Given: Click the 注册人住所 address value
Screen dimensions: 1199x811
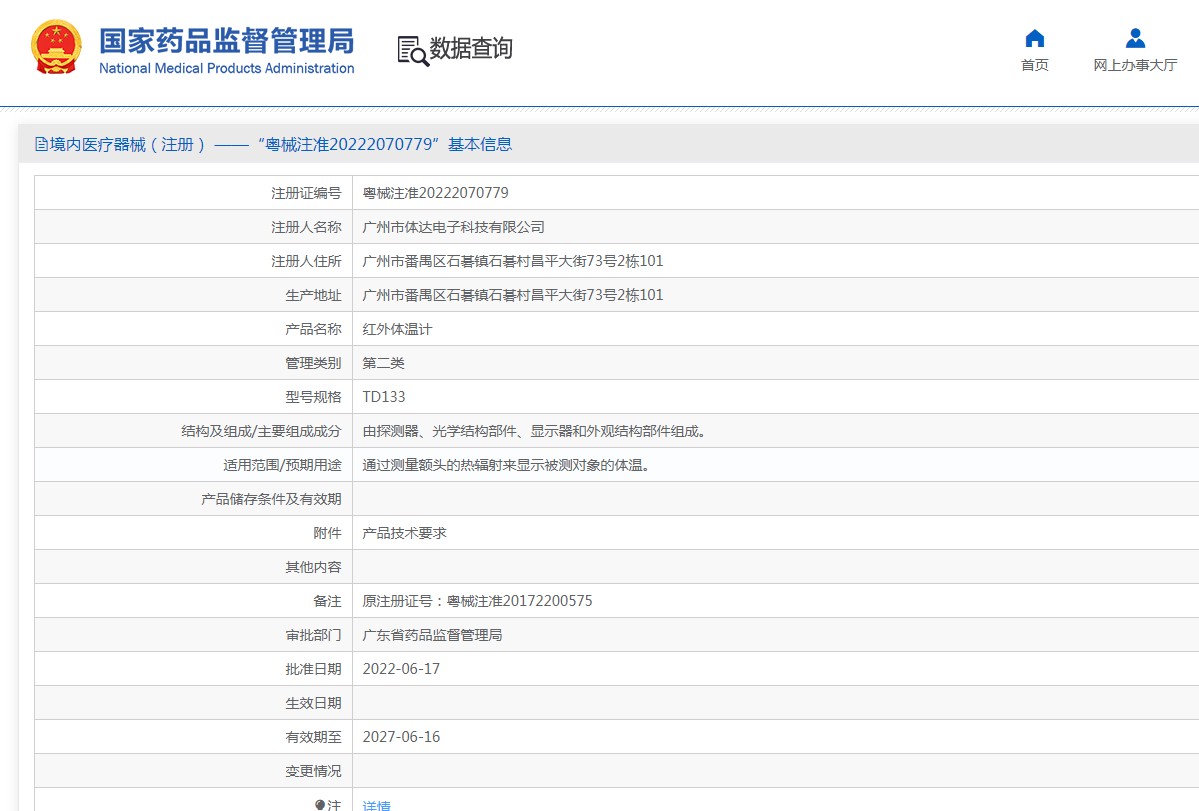Looking at the screenshot, I should (512, 261).
